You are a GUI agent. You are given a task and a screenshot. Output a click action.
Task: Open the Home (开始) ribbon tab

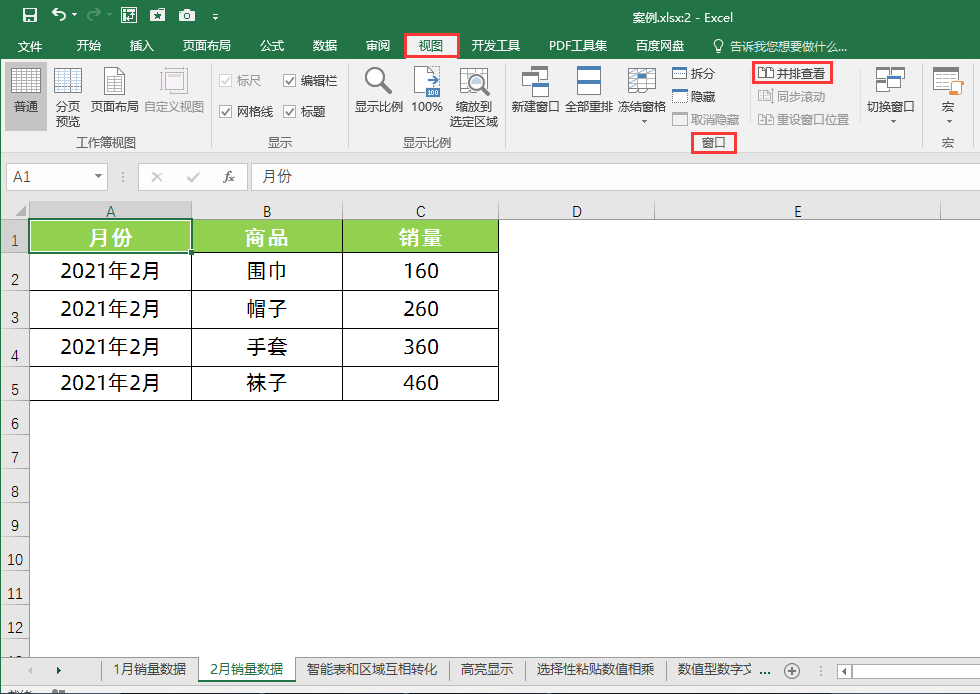coord(89,45)
